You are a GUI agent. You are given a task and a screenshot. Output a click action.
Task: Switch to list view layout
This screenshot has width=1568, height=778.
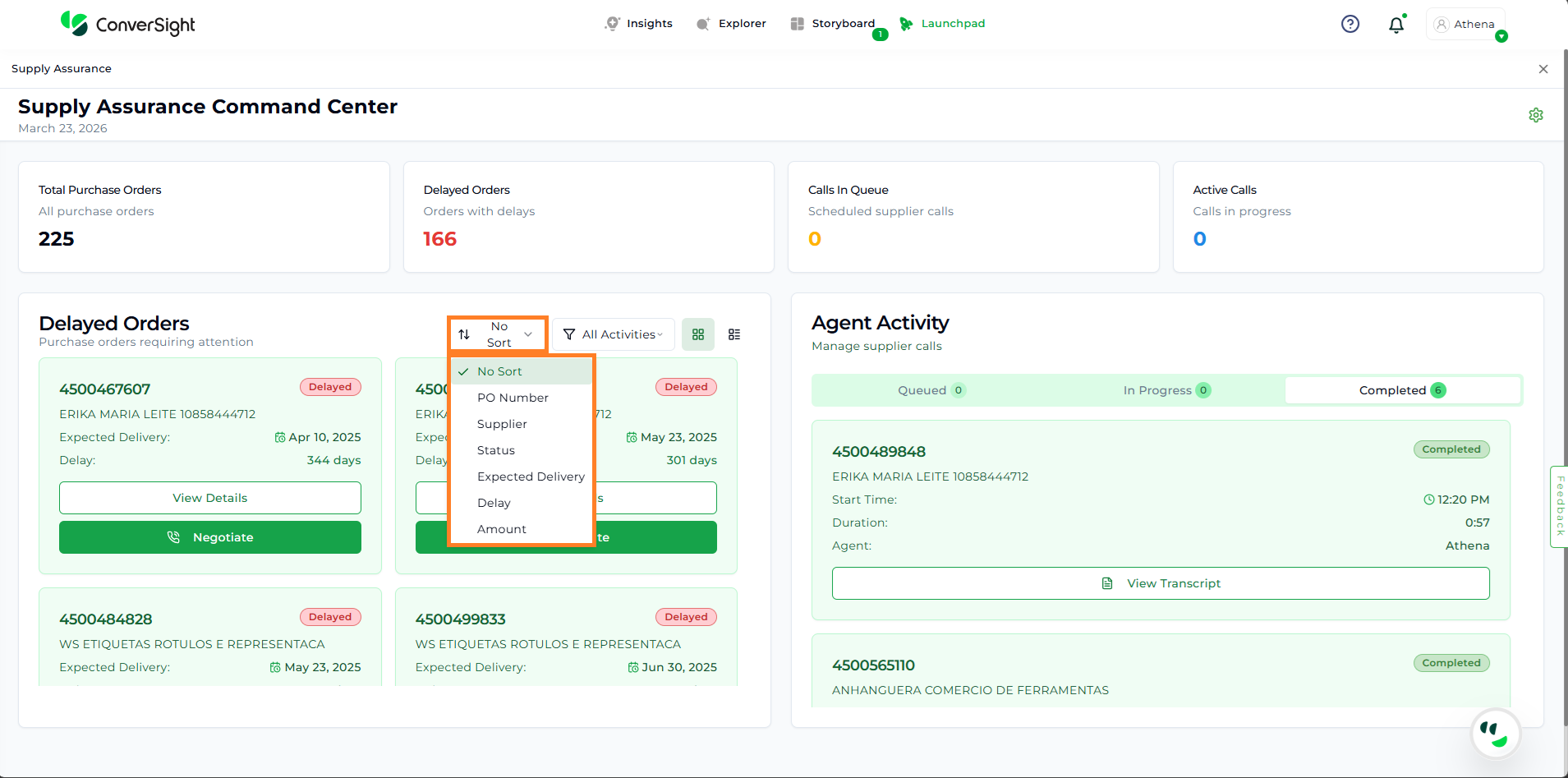pos(734,334)
